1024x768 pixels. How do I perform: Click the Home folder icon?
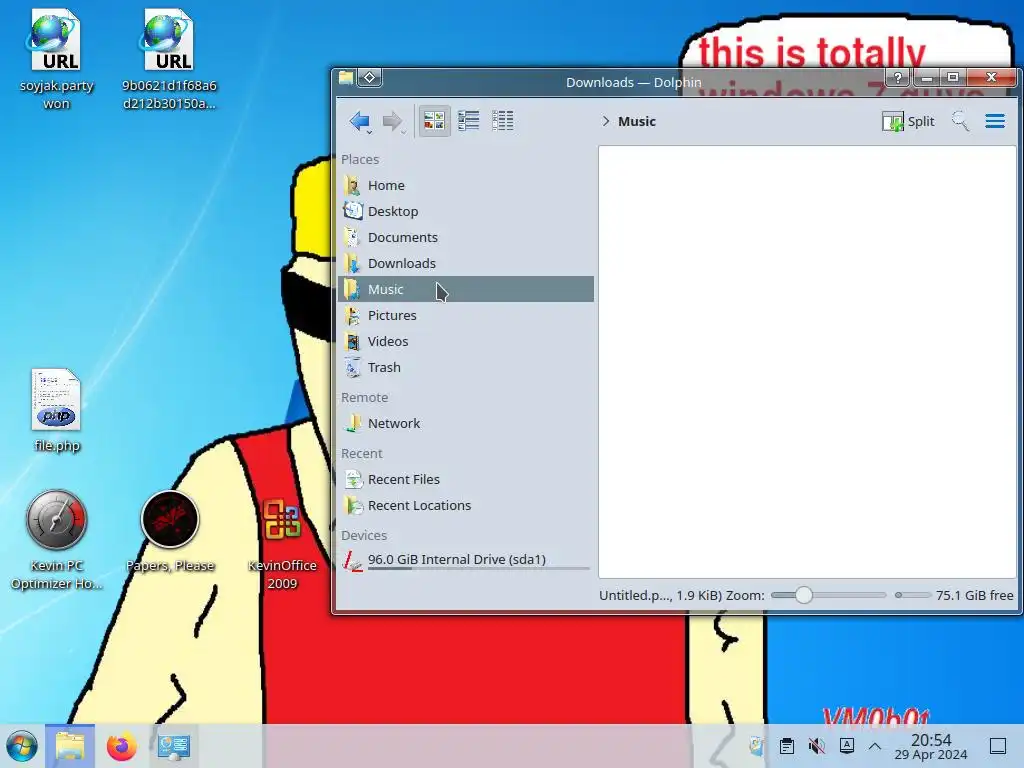click(353, 185)
